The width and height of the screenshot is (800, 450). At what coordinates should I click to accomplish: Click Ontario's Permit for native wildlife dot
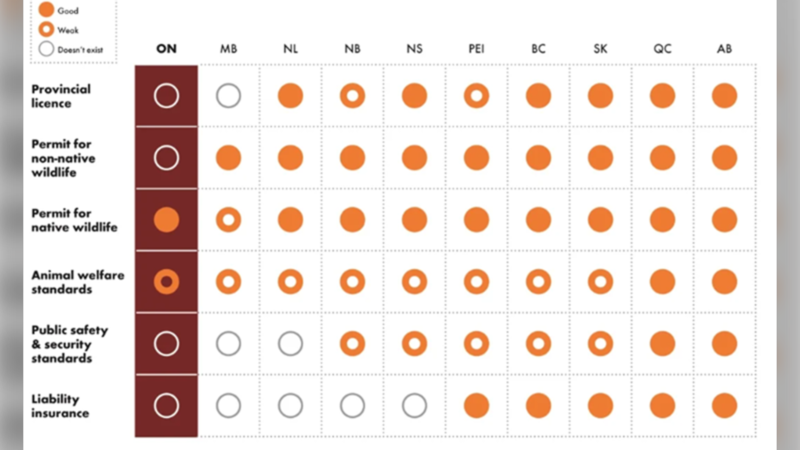click(166, 220)
